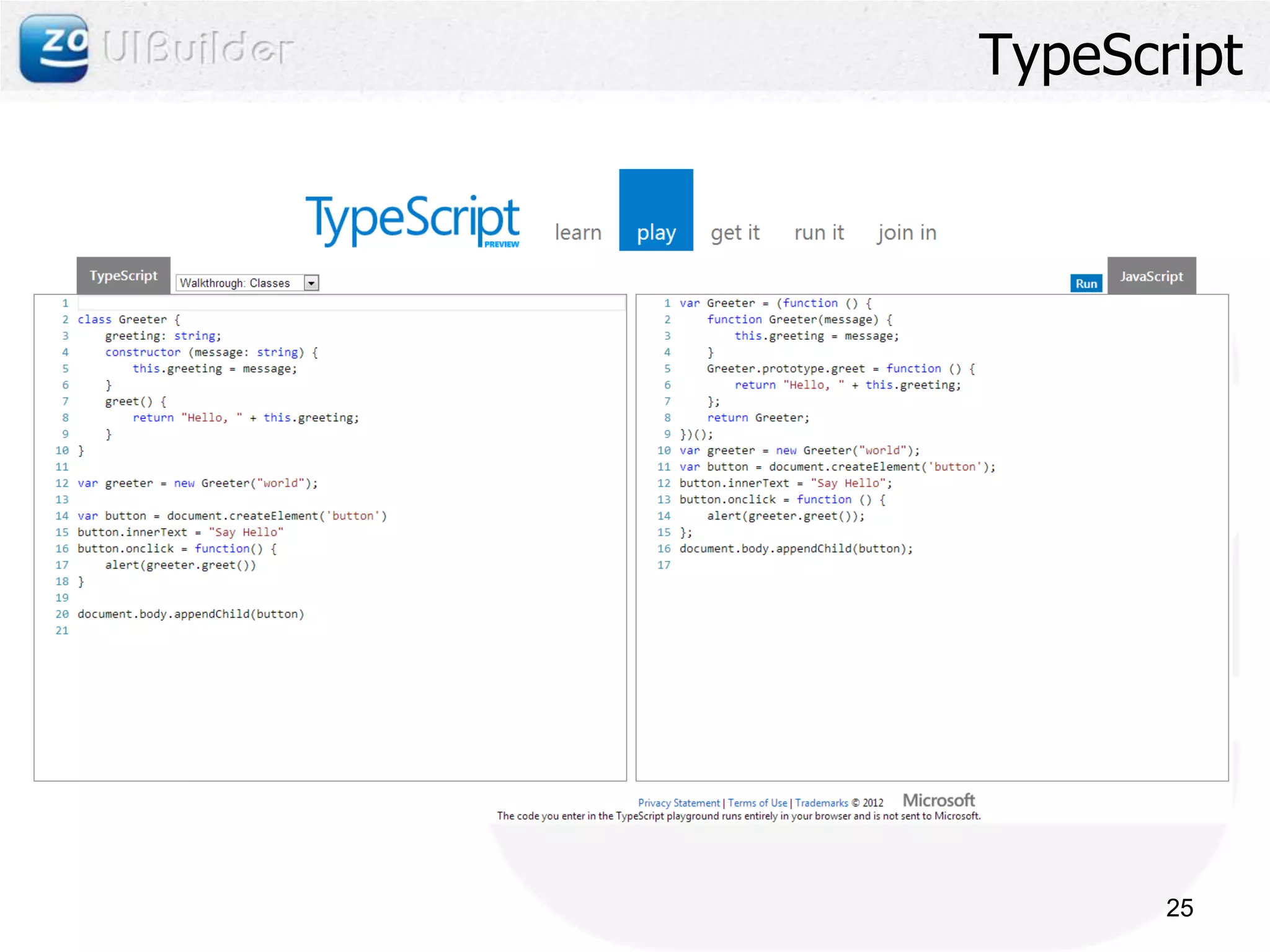1270x952 pixels.
Task: Select the play navigation tab
Action: [656, 210]
